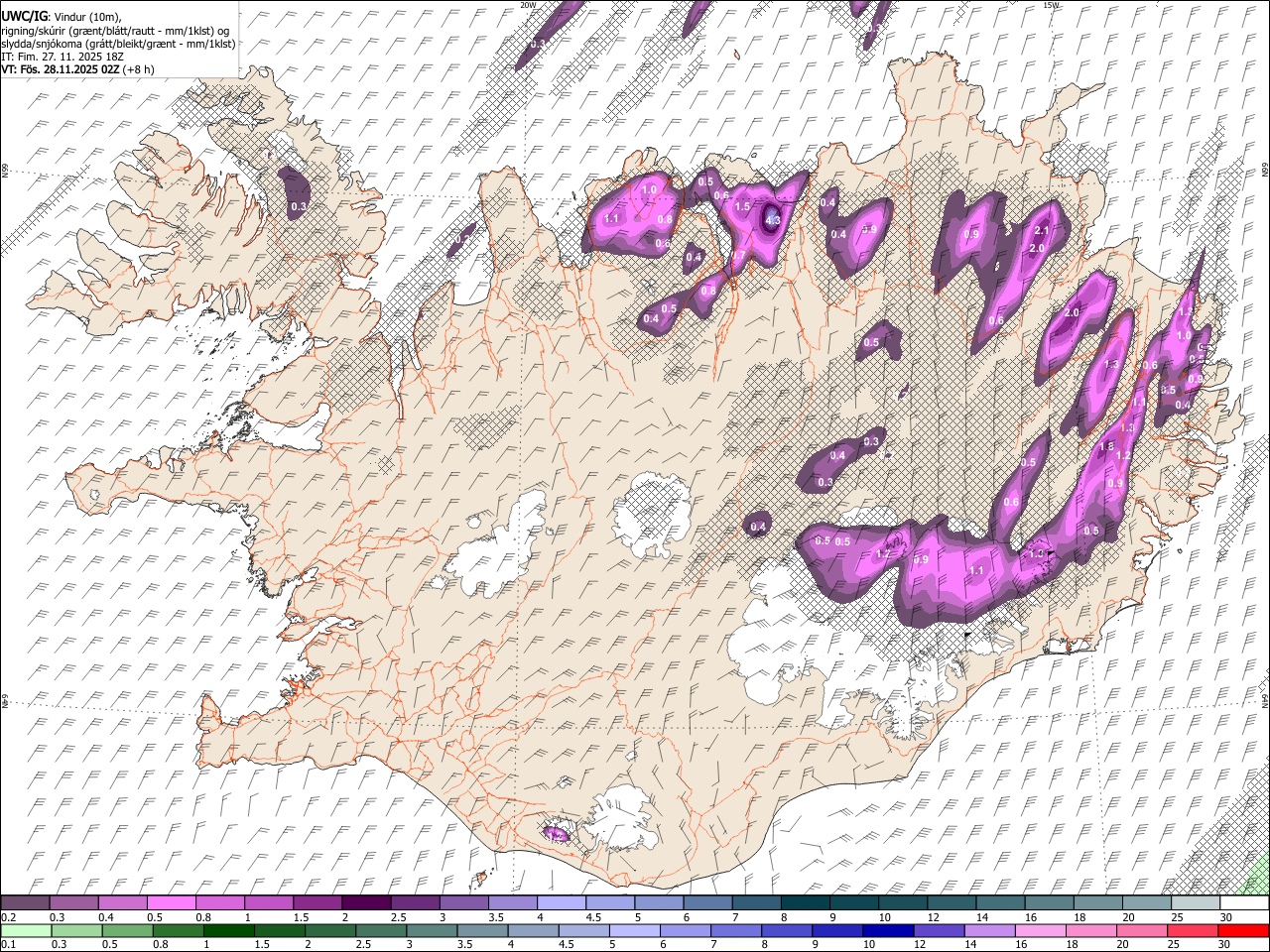Click the '1.8' precipitation value on the map
The width and height of the screenshot is (1270, 952).
click(x=1107, y=447)
